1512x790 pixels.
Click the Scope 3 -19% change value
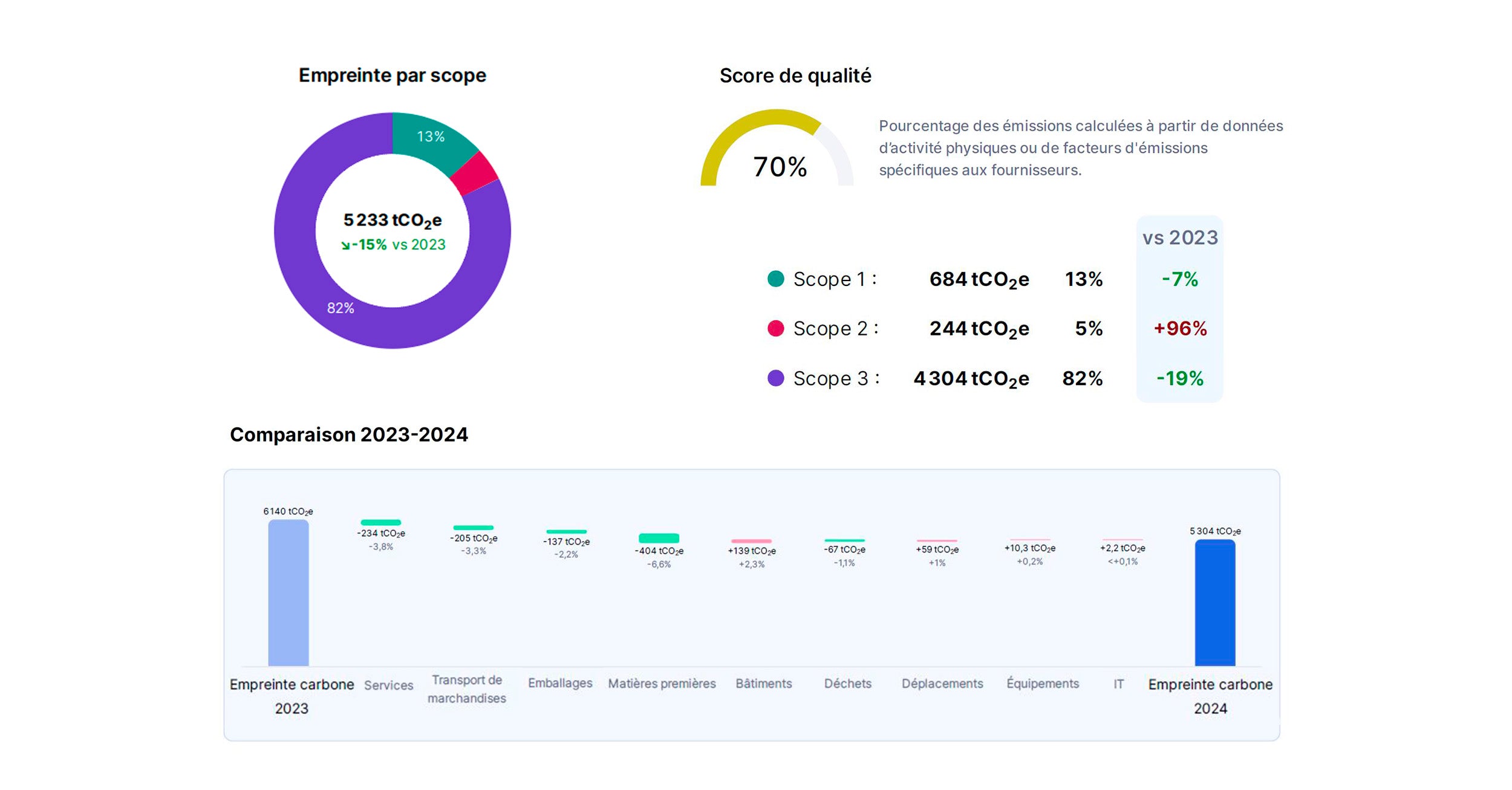point(1179,378)
